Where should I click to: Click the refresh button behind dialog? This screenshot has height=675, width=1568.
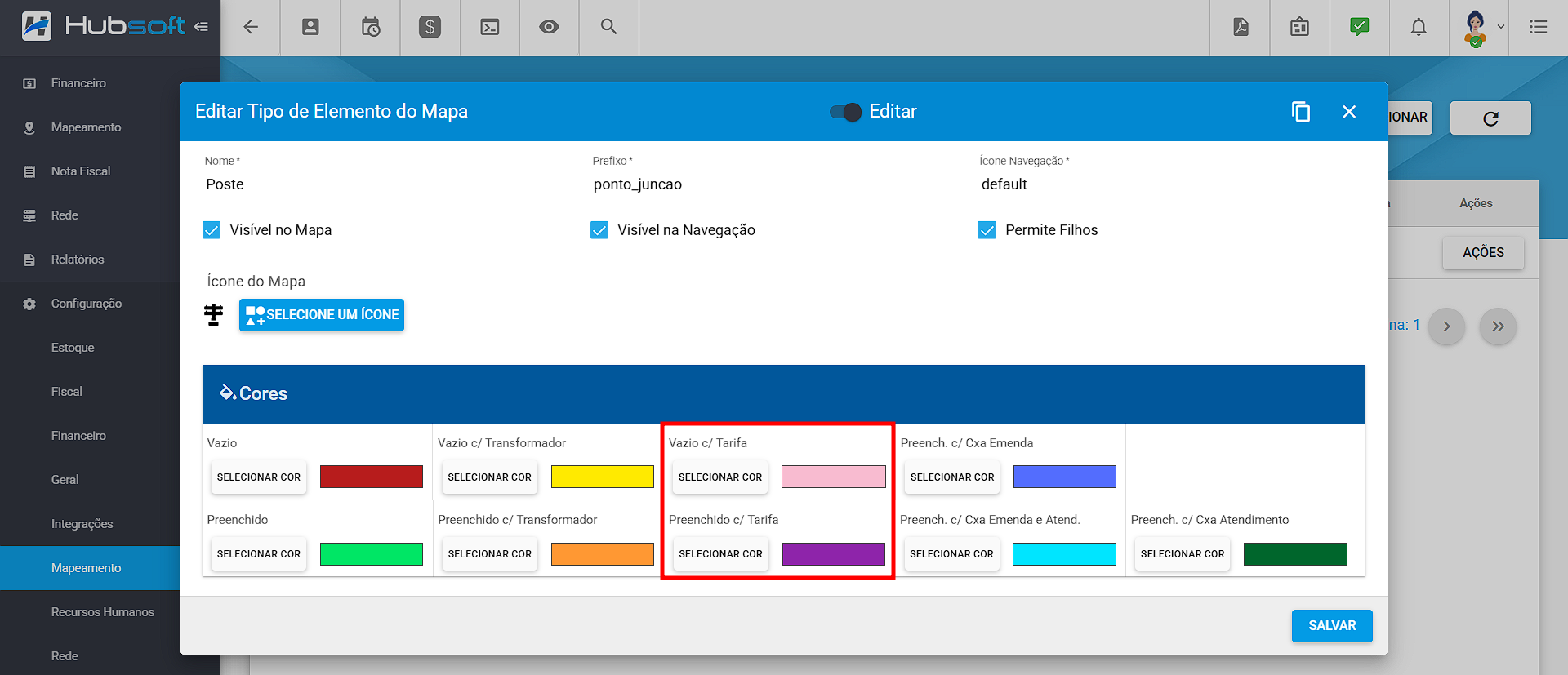[1490, 118]
